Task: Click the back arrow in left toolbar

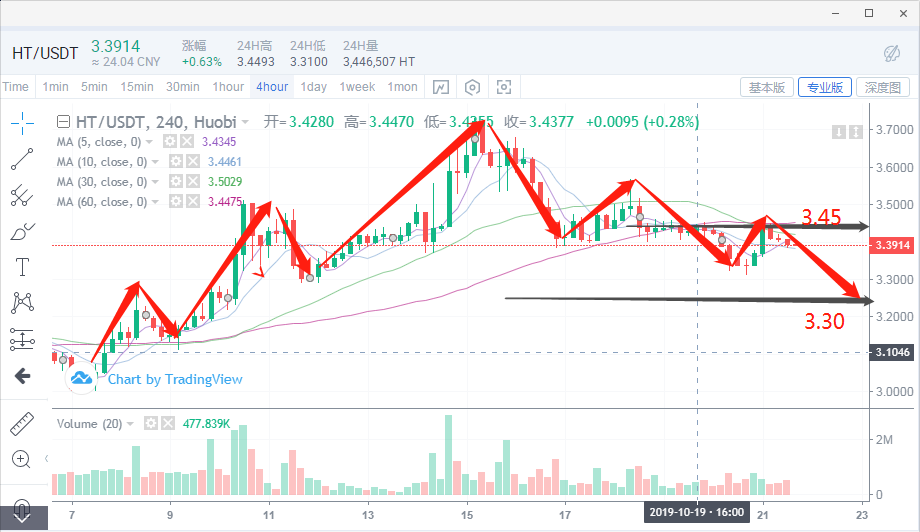Action: 22,376
